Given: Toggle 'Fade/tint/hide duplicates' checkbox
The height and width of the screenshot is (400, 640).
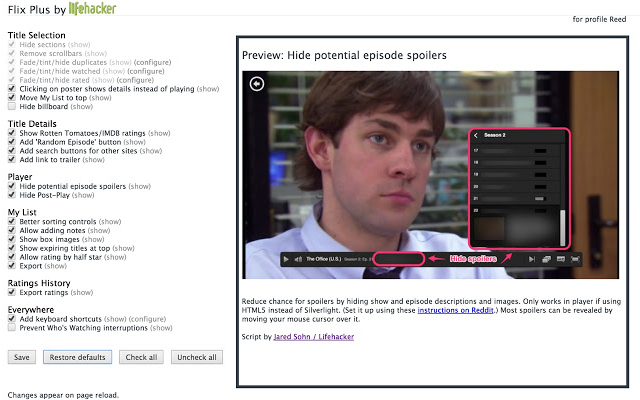Looking at the screenshot, I should [11, 62].
